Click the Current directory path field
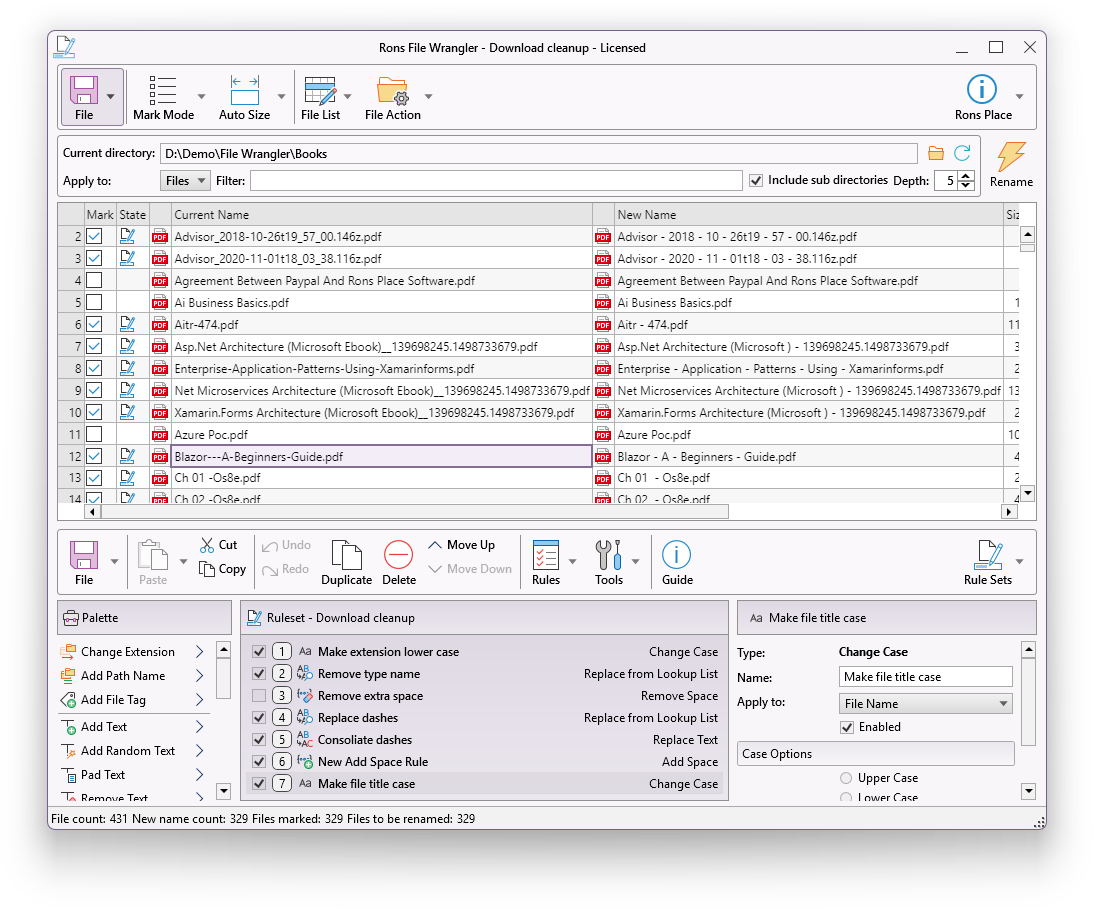1094x909 pixels. (x=539, y=153)
